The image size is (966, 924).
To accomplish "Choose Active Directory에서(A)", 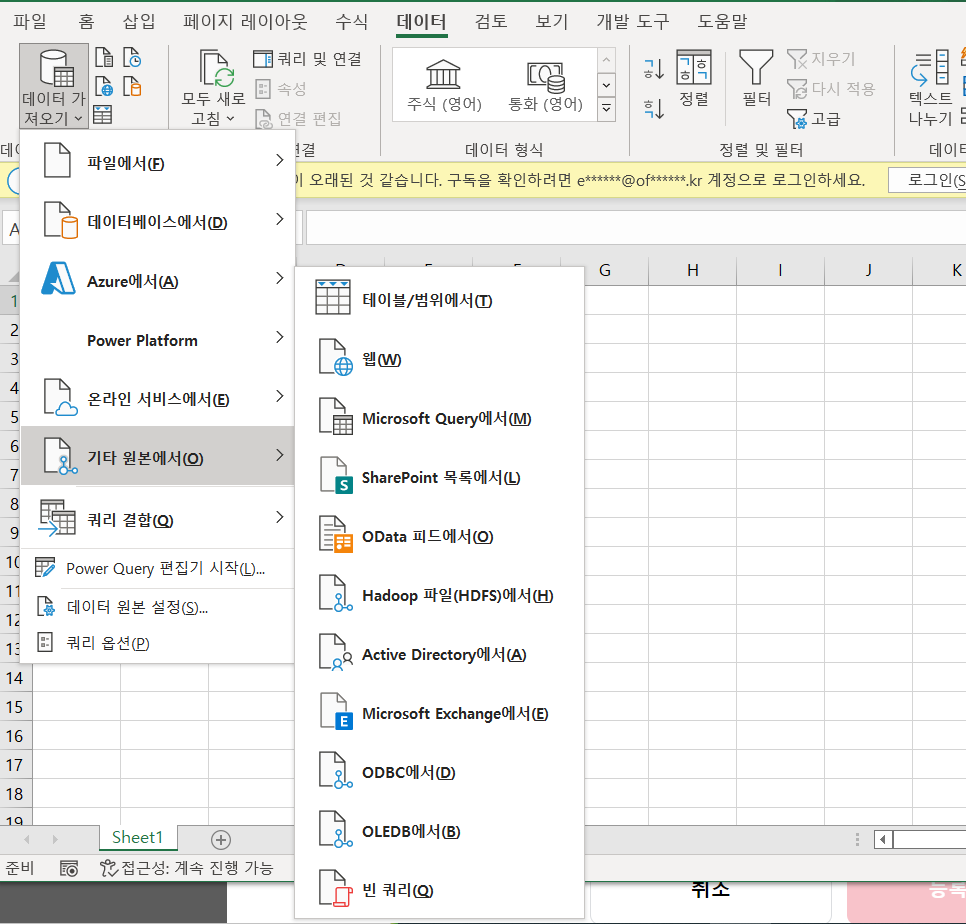I will [x=439, y=654].
